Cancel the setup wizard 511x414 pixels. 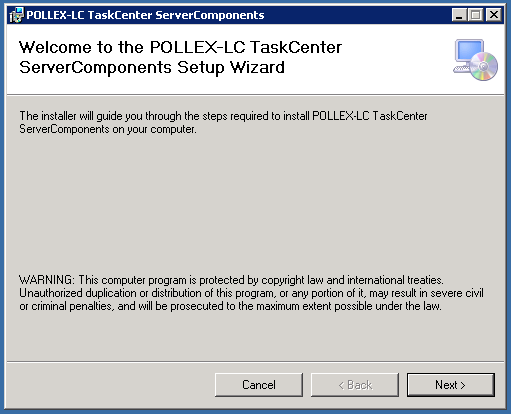point(259,385)
